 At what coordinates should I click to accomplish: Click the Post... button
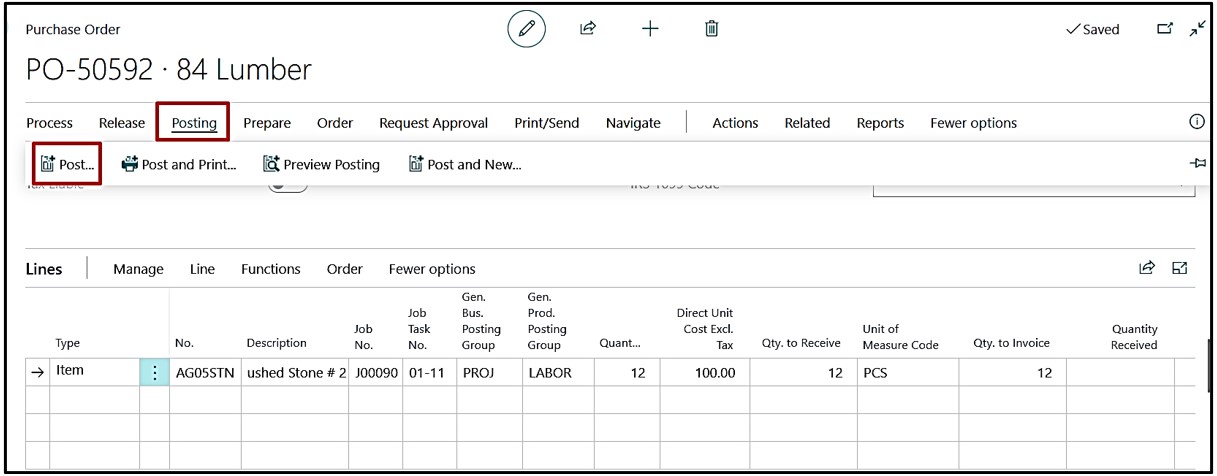coord(67,165)
